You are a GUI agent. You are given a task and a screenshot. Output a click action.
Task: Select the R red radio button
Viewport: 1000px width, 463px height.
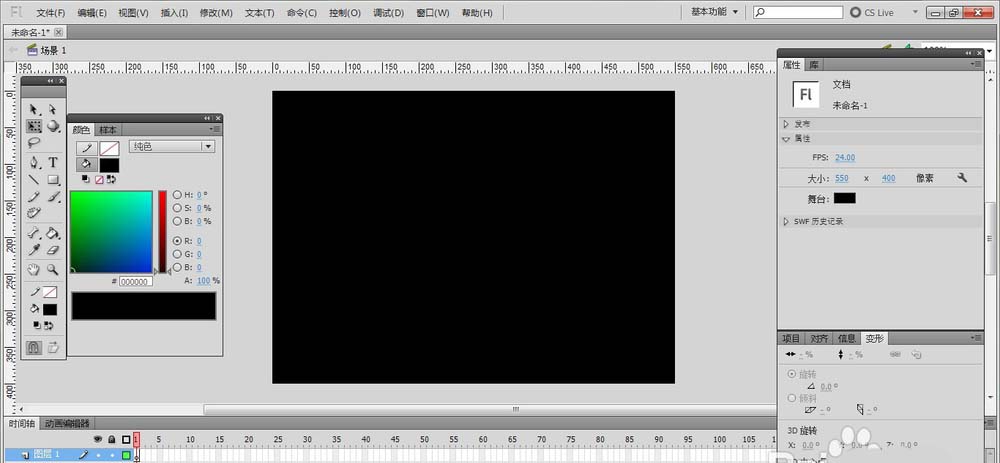[177, 241]
